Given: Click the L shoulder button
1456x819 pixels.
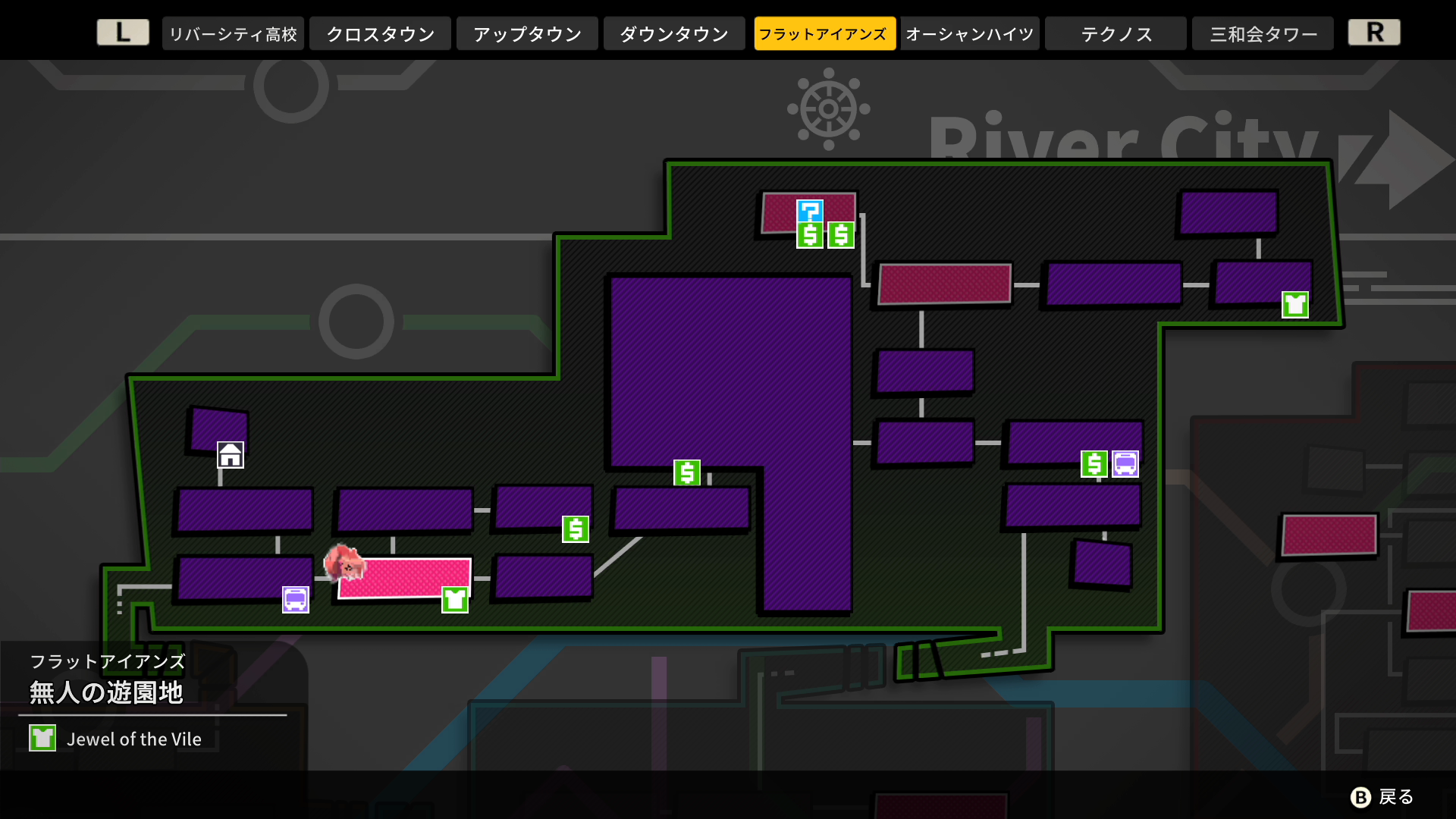Looking at the screenshot, I should [x=123, y=33].
